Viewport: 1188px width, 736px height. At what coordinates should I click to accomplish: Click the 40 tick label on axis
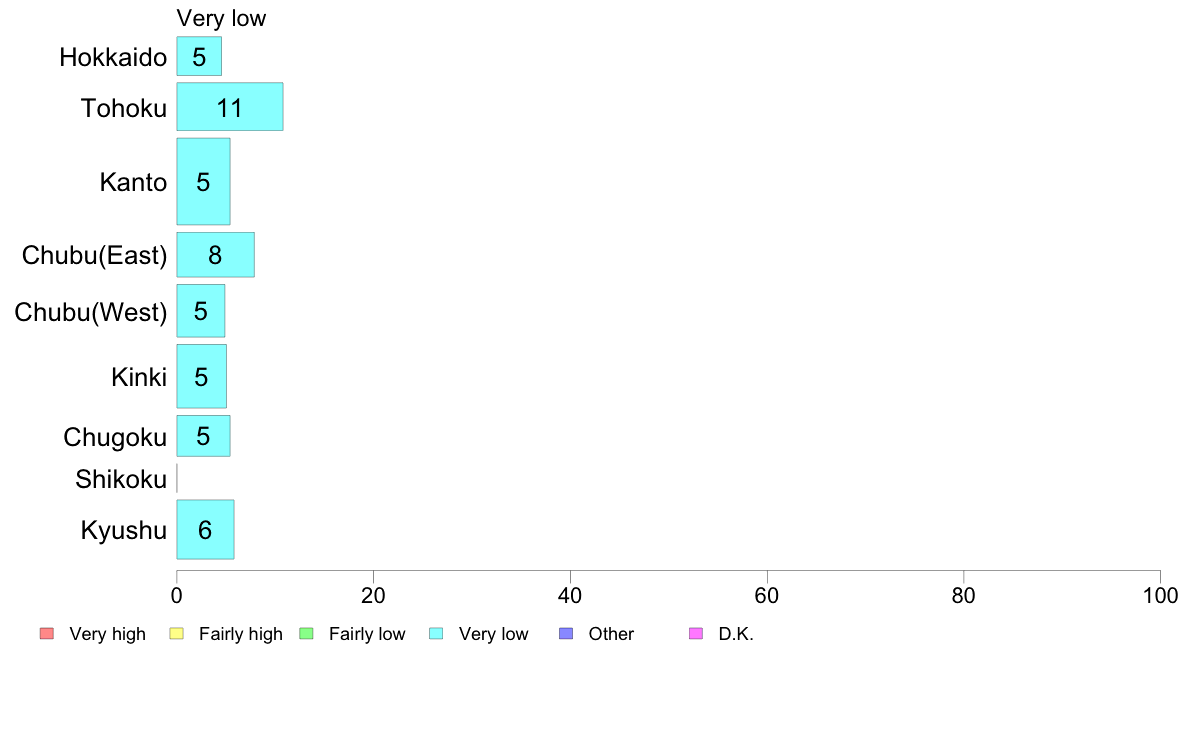click(570, 596)
